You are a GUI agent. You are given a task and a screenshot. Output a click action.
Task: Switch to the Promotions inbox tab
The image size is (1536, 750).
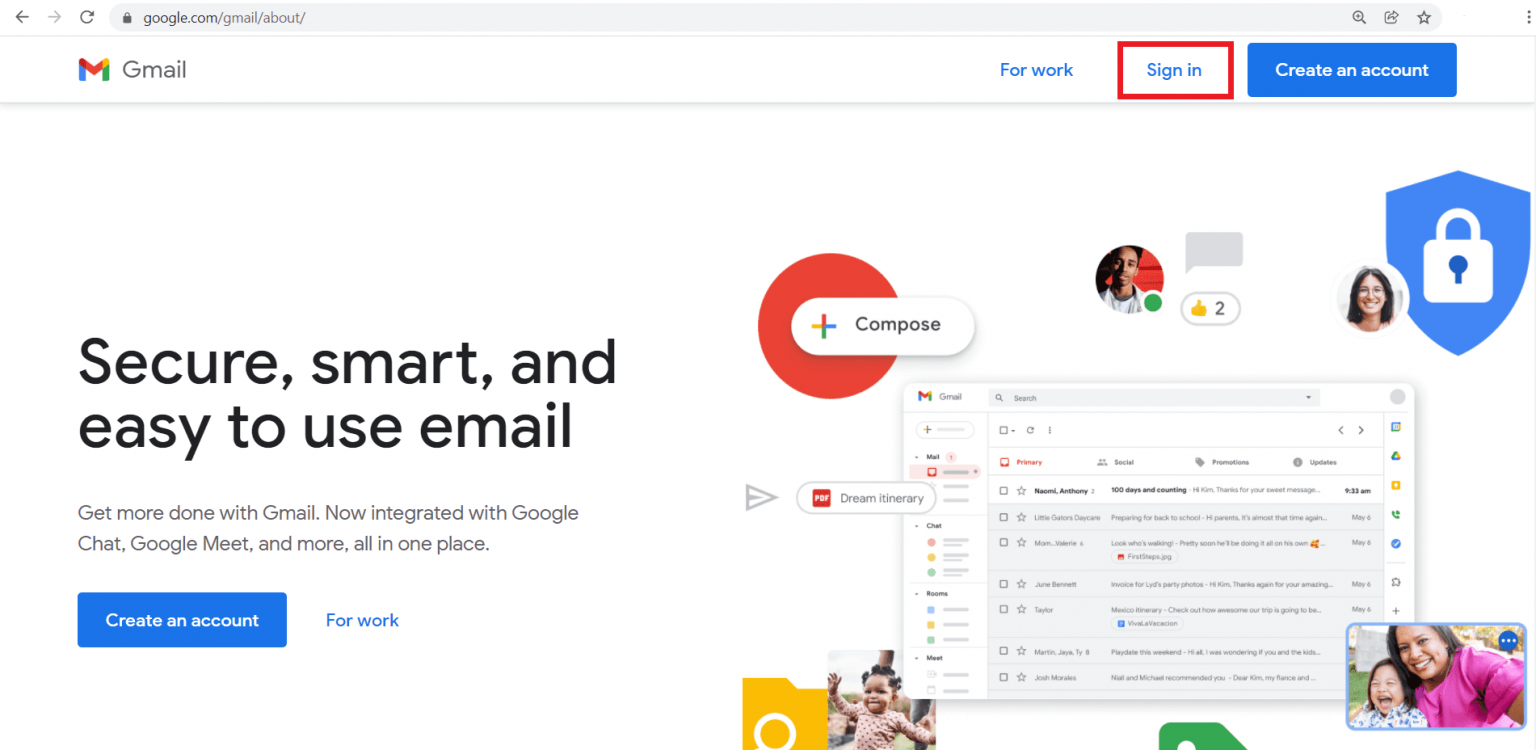click(x=1231, y=462)
